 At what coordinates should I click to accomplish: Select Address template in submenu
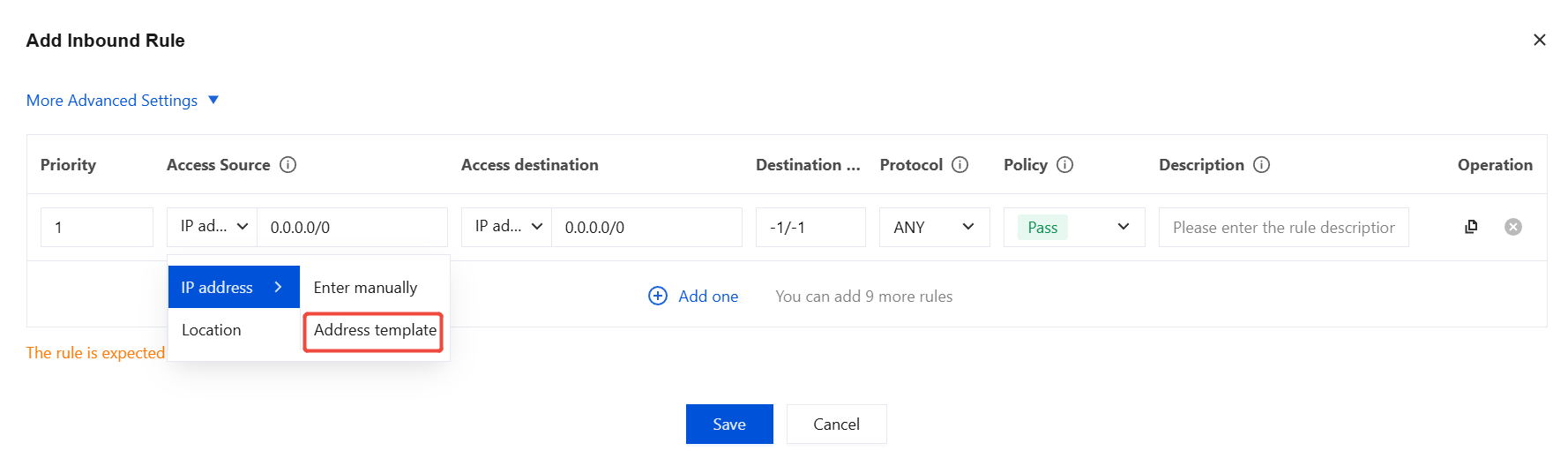[374, 330]
